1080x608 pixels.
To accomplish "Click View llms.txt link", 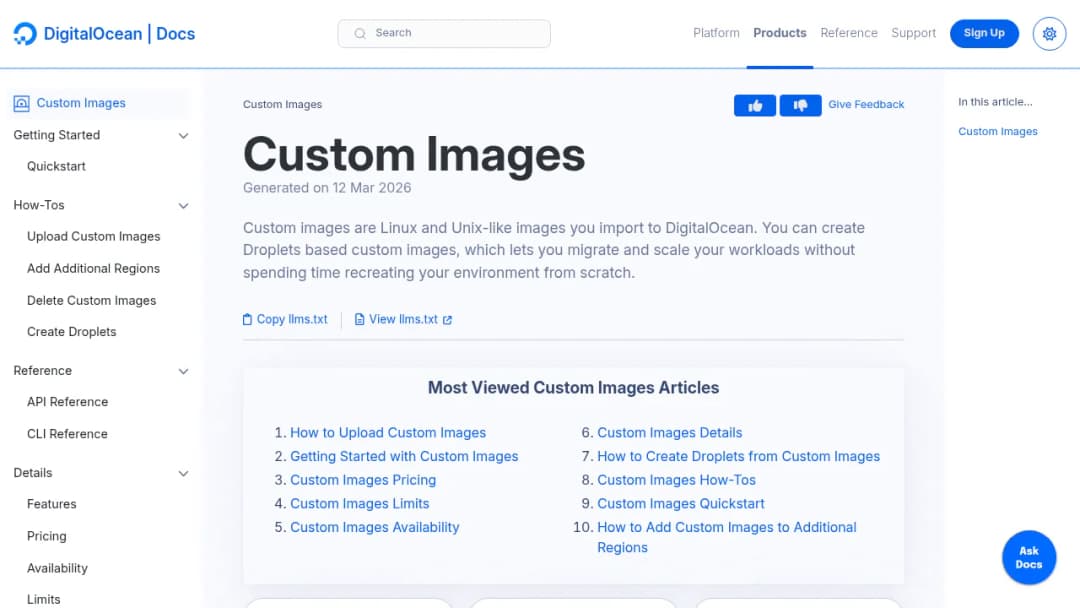I will [404, 319].
